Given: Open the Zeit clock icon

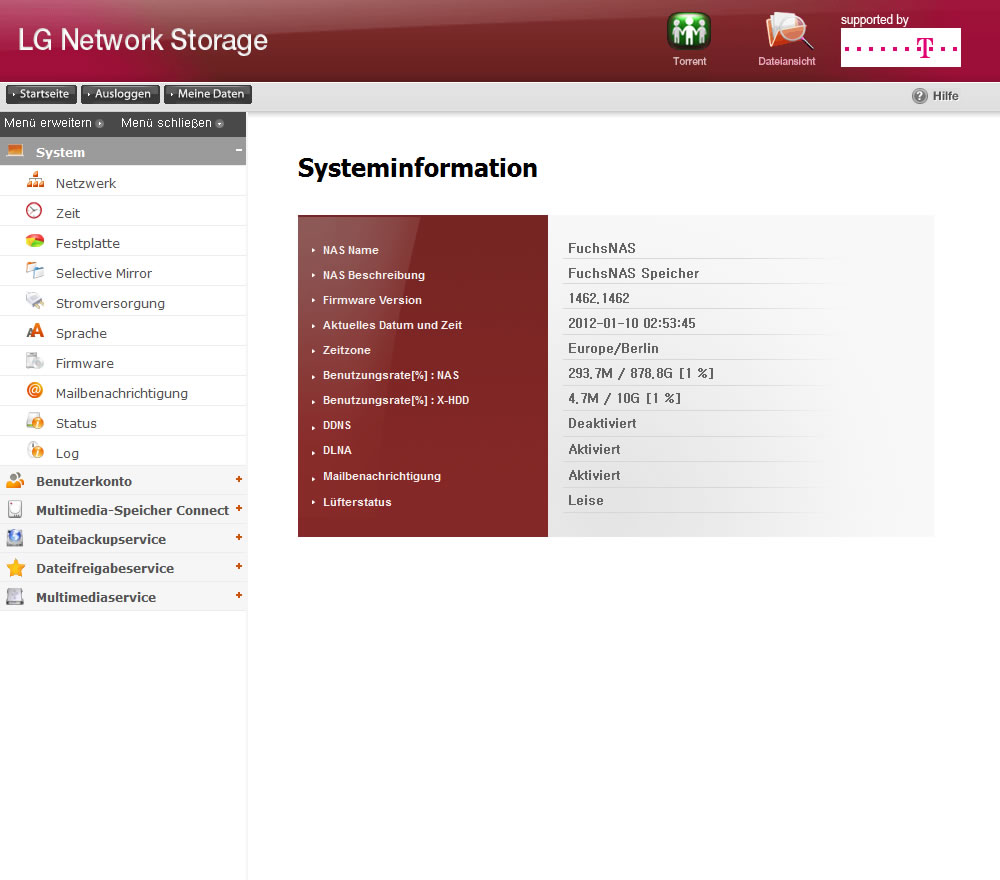Looking at the screenshot, I should pos(35,212).
